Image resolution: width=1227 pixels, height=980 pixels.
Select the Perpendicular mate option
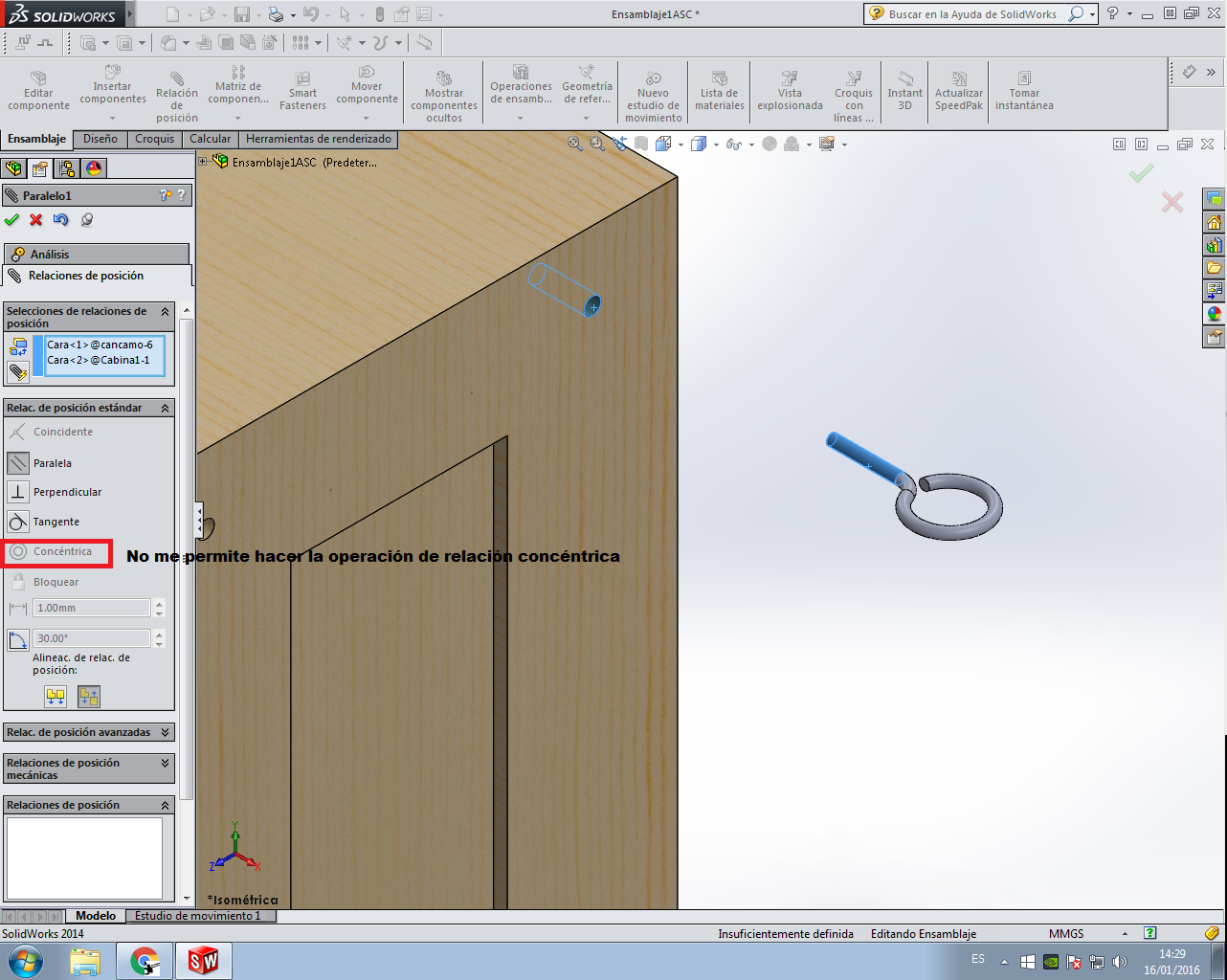coord(18,492)
